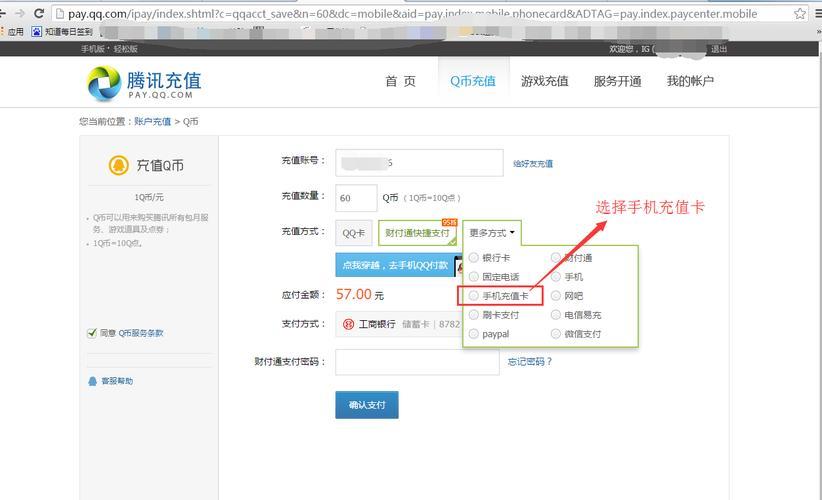Click the 给好友充值 link

point(533,164)
